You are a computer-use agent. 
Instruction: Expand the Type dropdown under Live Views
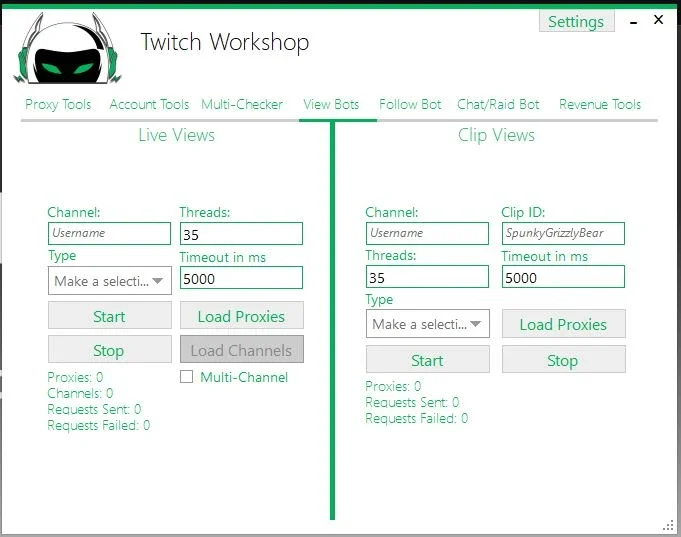(x=109, y=281)
